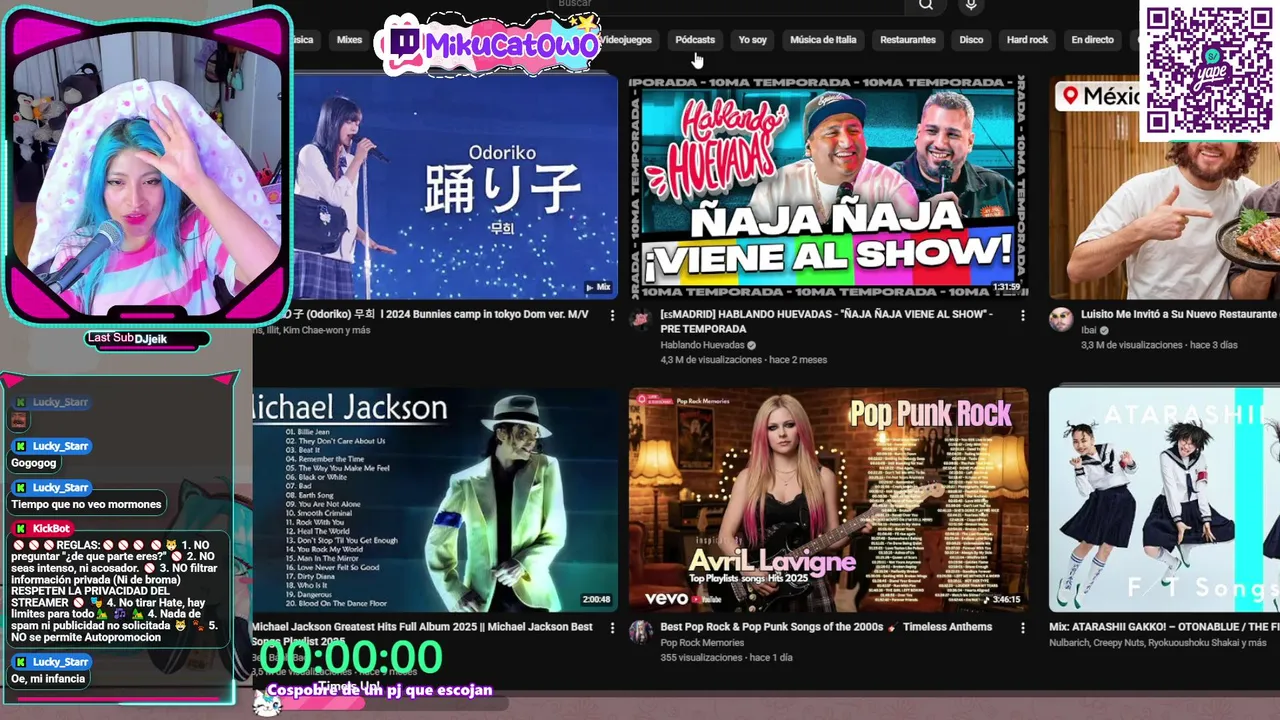Viewport: 1280px width, 720px height.
Task: Click verified badge beside Ibai
Action: [x=1104, y=330]
